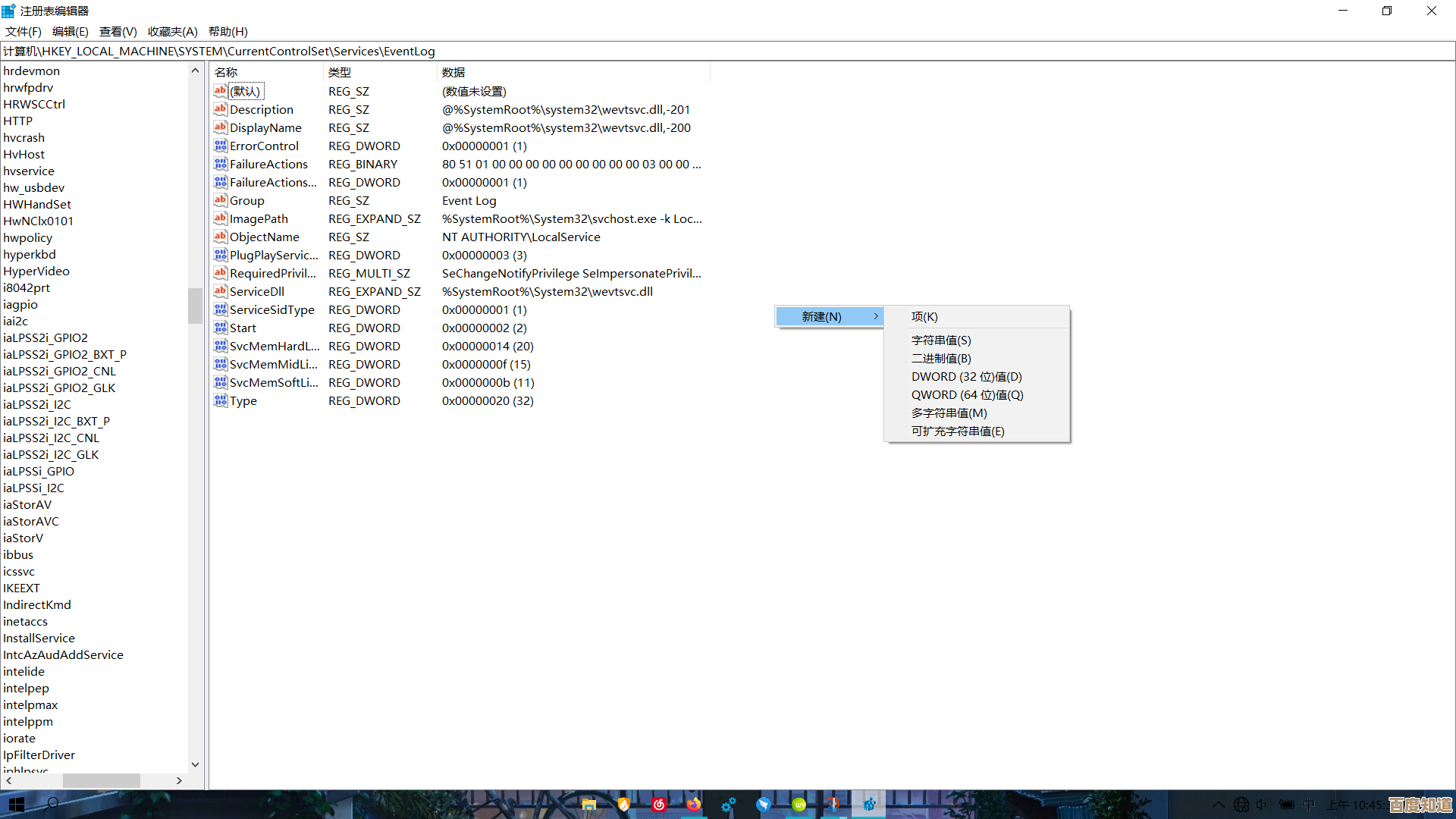Image resolution: width=1456 pixels, height=819 pixels.
Task: Click the Description string value icon
Action: pos(220,109)
